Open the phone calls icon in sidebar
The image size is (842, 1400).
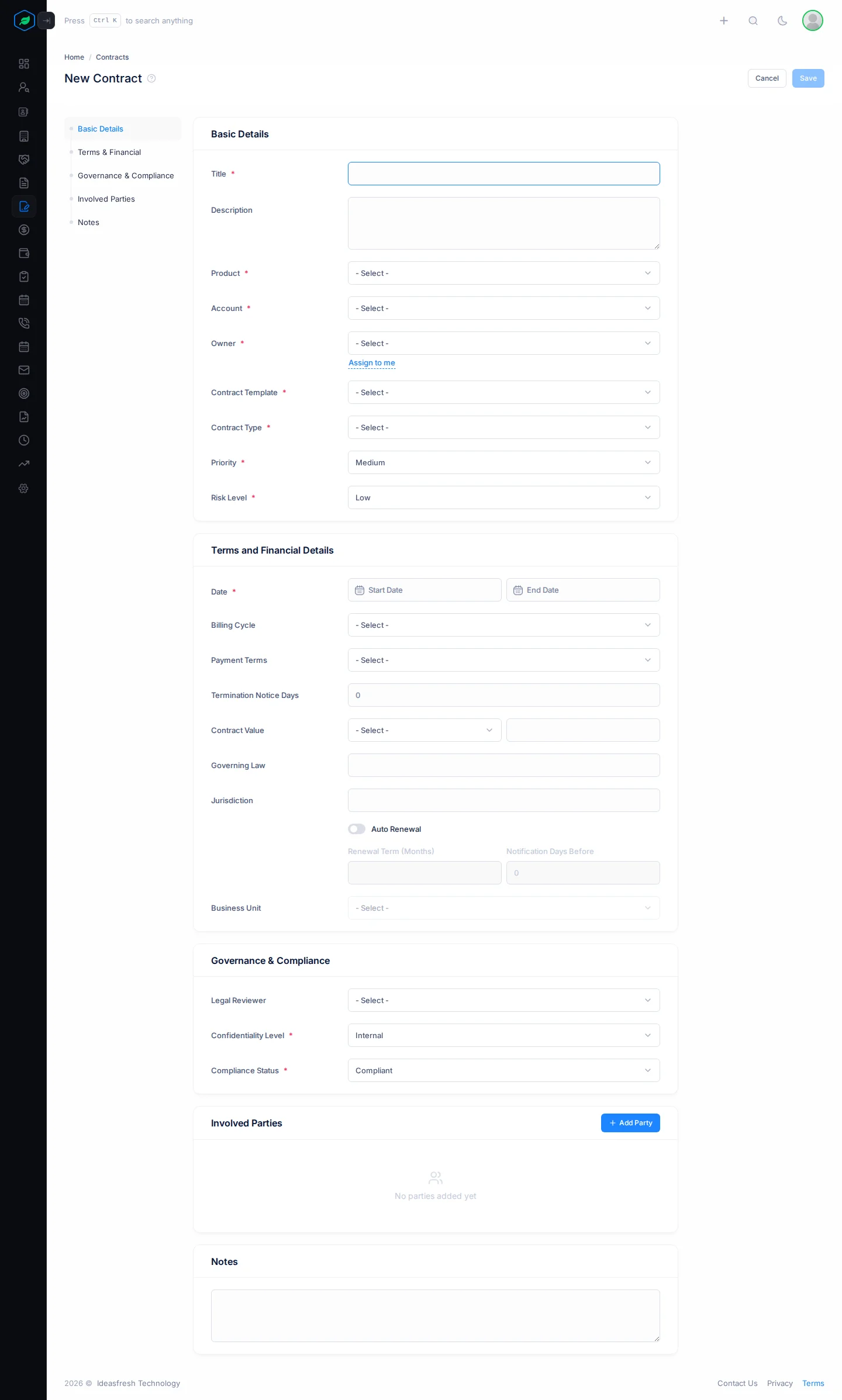point(24,323)
